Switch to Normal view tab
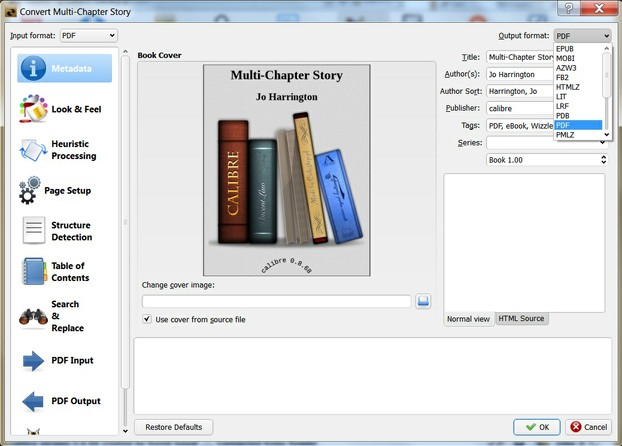 (x=468, y=319)
